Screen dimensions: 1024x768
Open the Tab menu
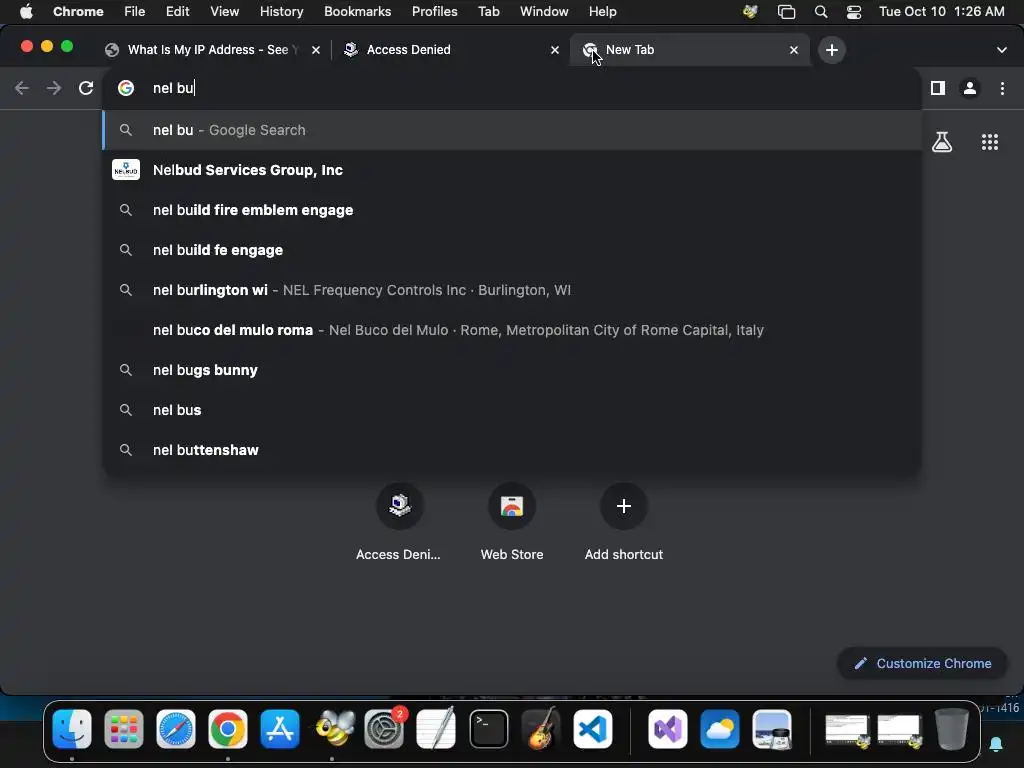tap(488, 12)
